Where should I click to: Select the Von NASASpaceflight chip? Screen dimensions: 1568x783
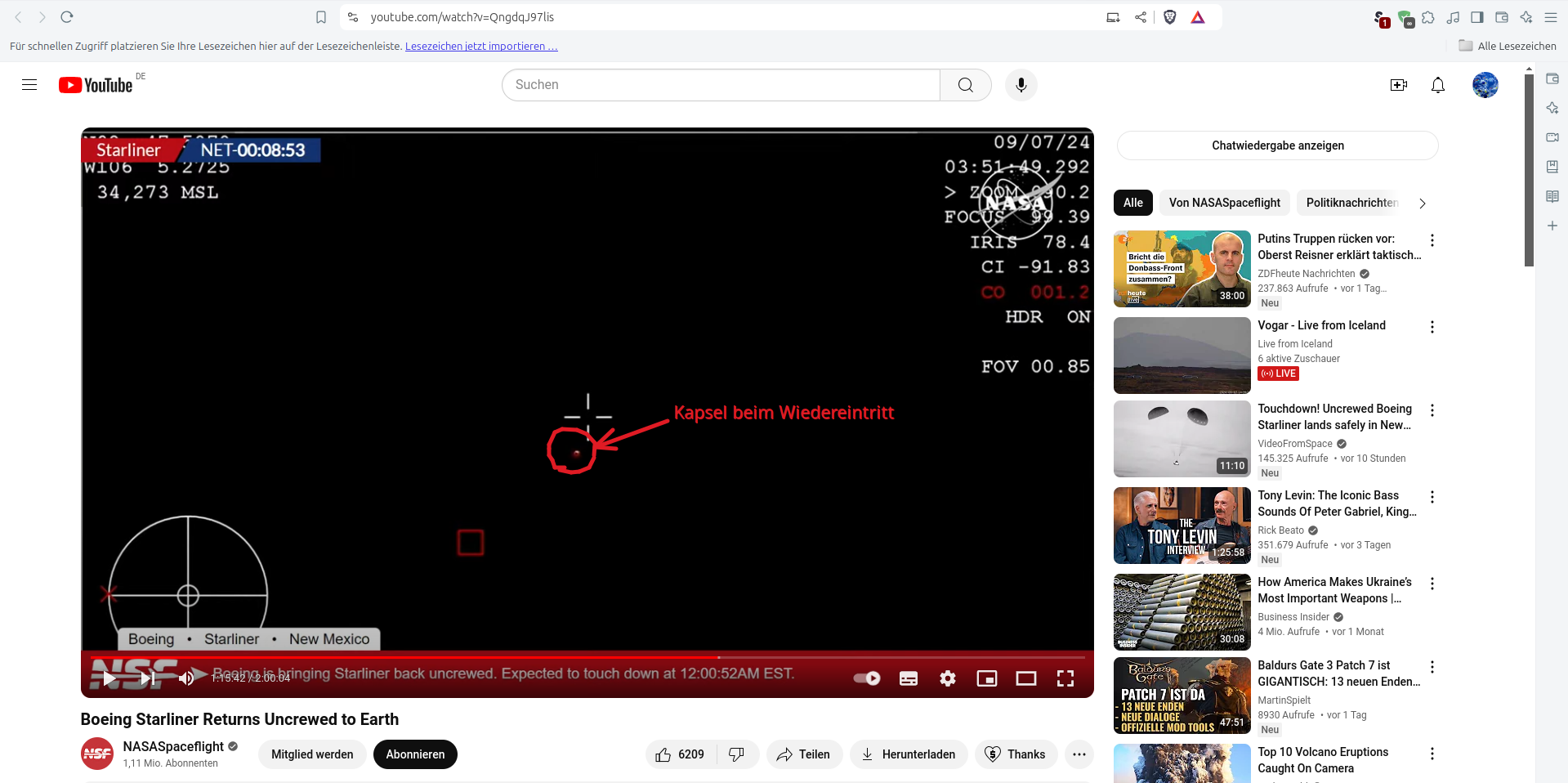1225,203
